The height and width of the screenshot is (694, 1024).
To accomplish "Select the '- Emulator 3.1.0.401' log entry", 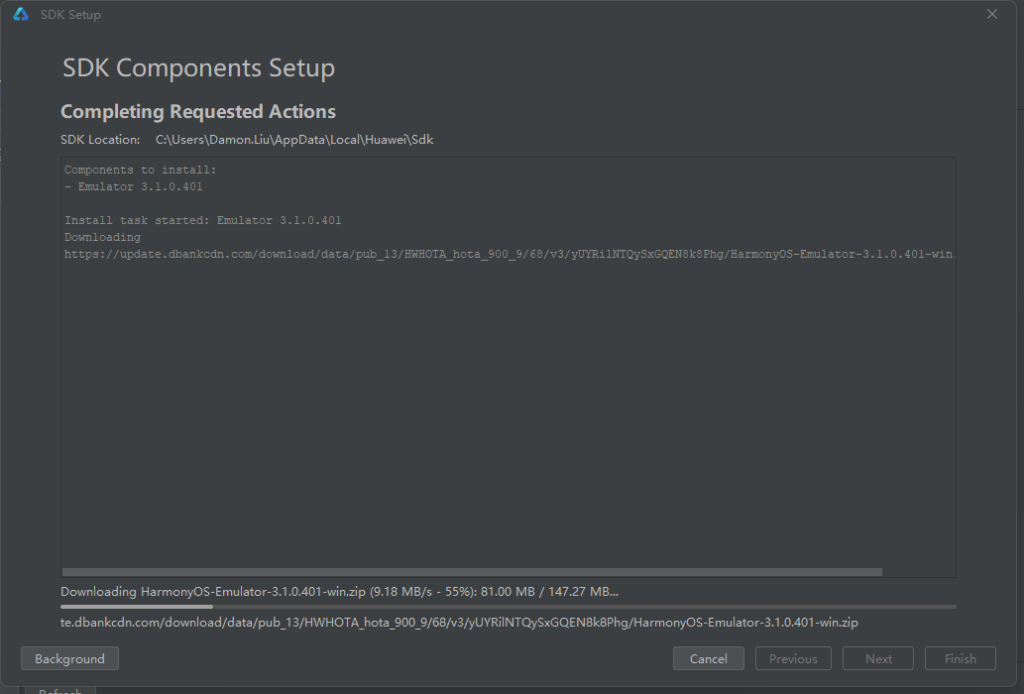I will [134, 187].
